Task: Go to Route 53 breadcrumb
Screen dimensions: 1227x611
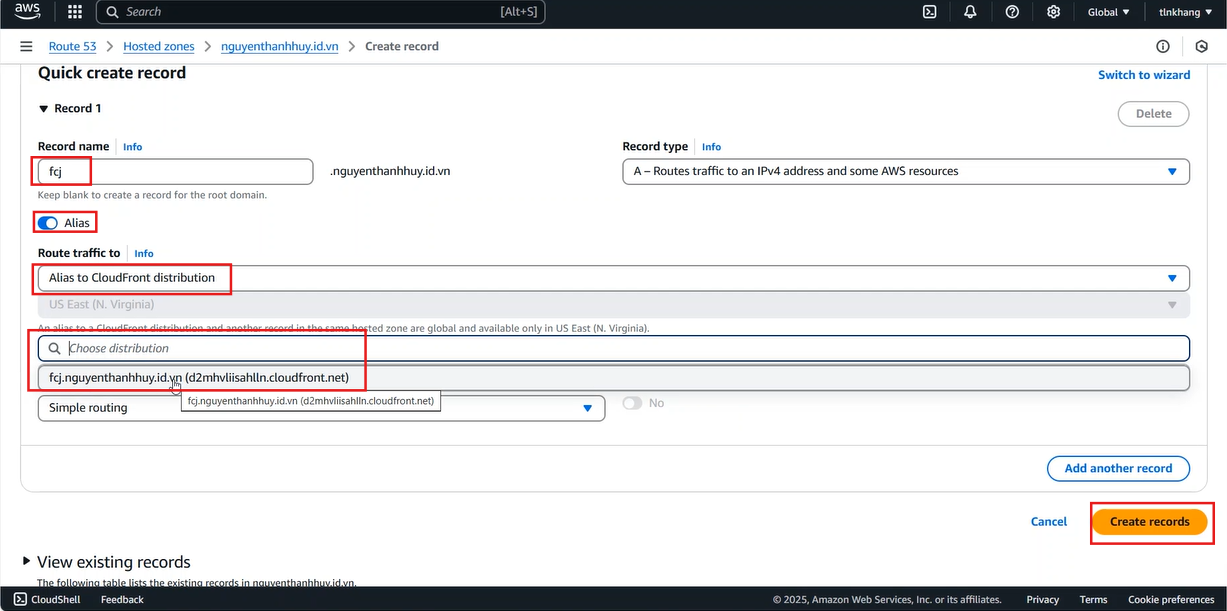Action: [x=72, y=46]
